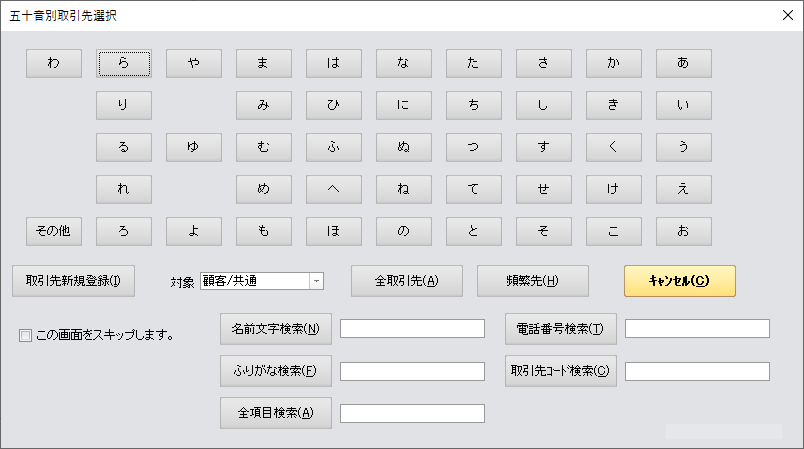The image size is (804, 449).
Task: Click the あ kana button
Action: [683, 63]
